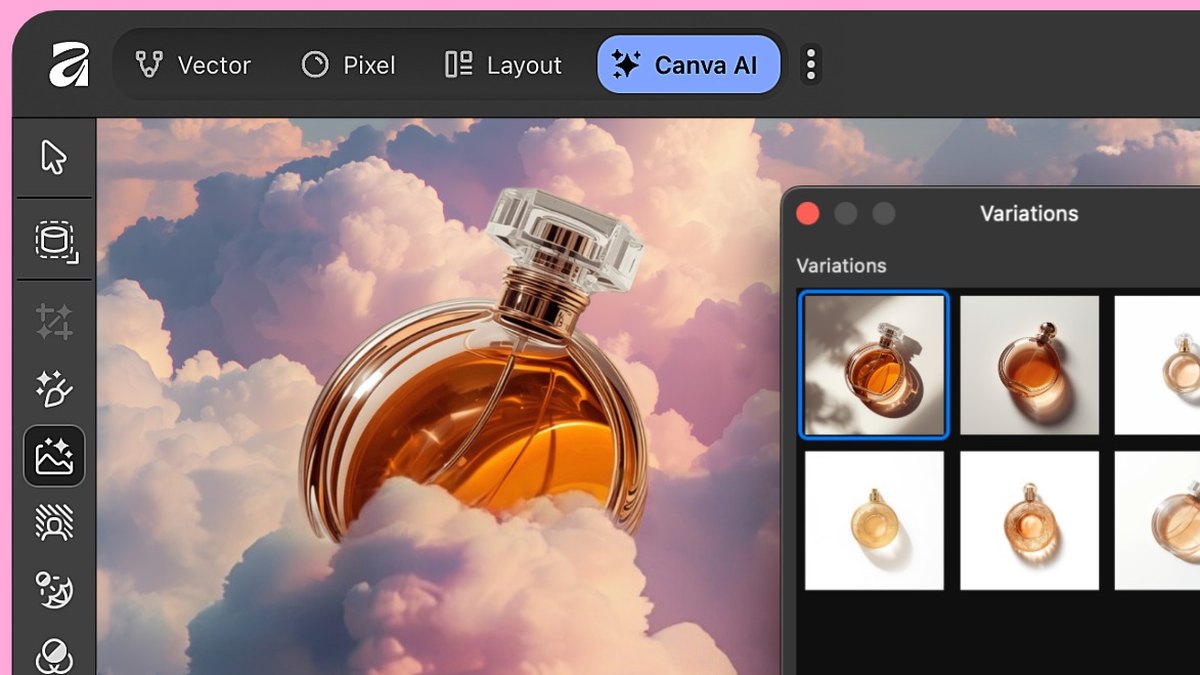Click the Affinity logo icon

(x=69, y=65)
